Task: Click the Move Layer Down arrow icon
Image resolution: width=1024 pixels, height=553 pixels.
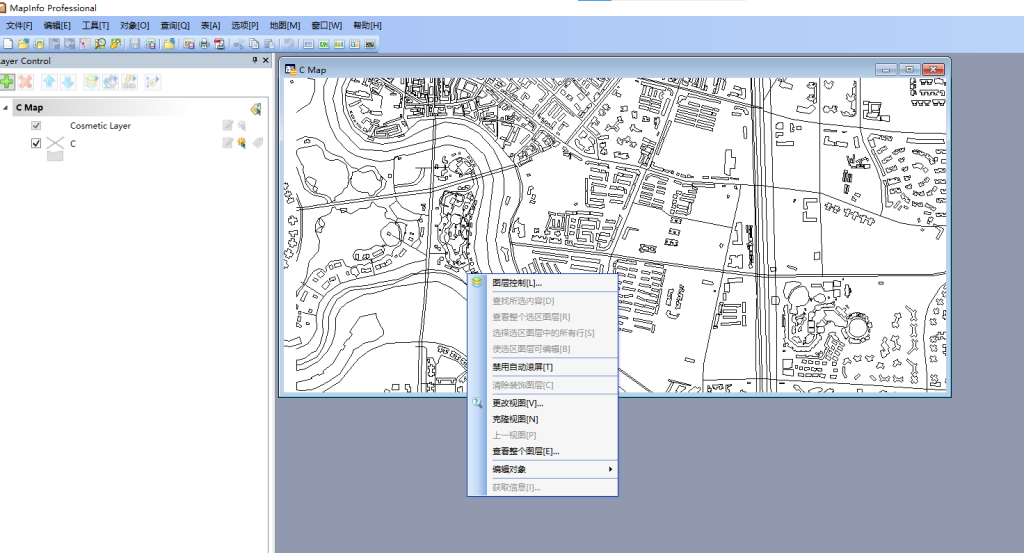Action: coord(67,81)
